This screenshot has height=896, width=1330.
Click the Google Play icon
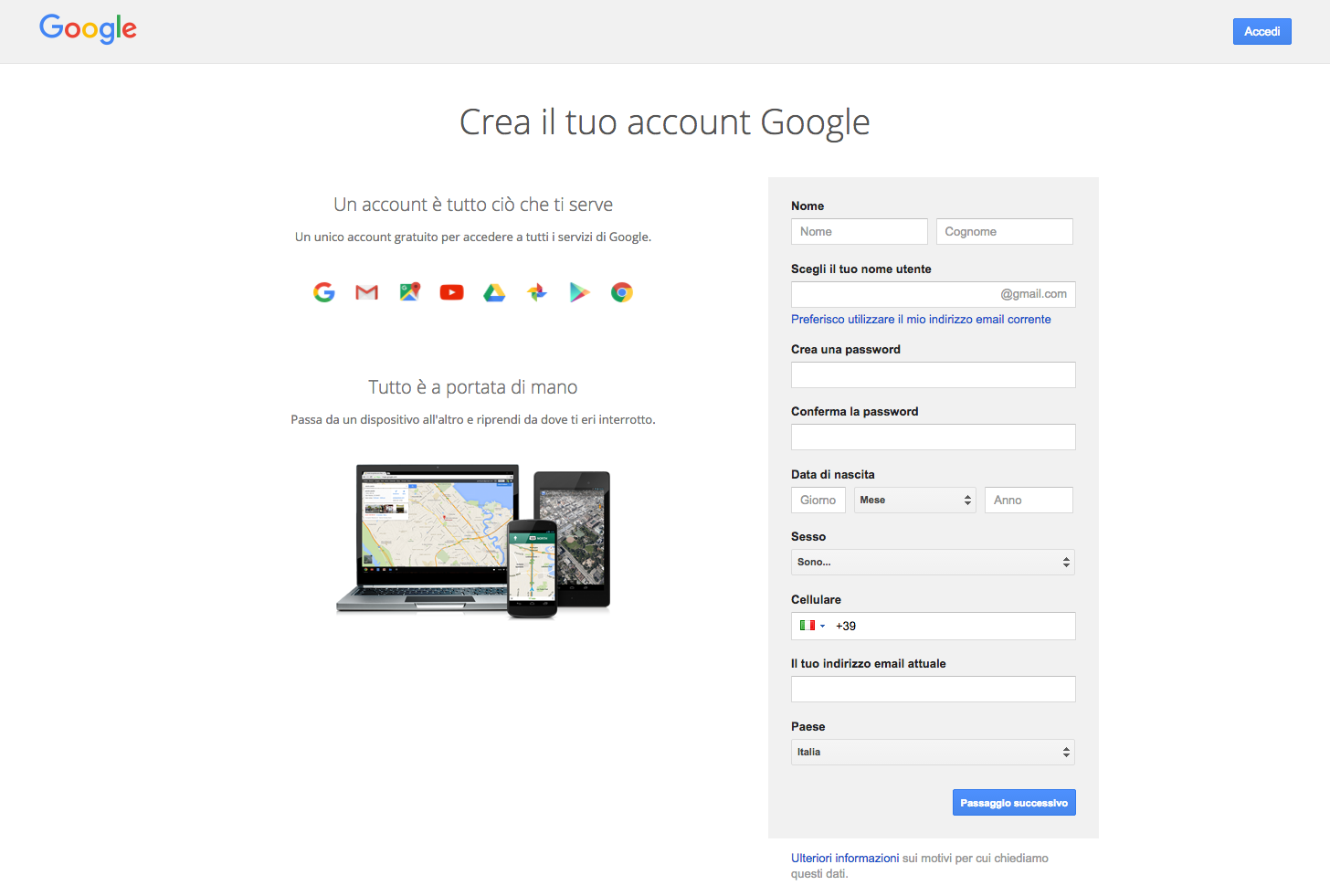pyautogui.click(x=579, y=292)
